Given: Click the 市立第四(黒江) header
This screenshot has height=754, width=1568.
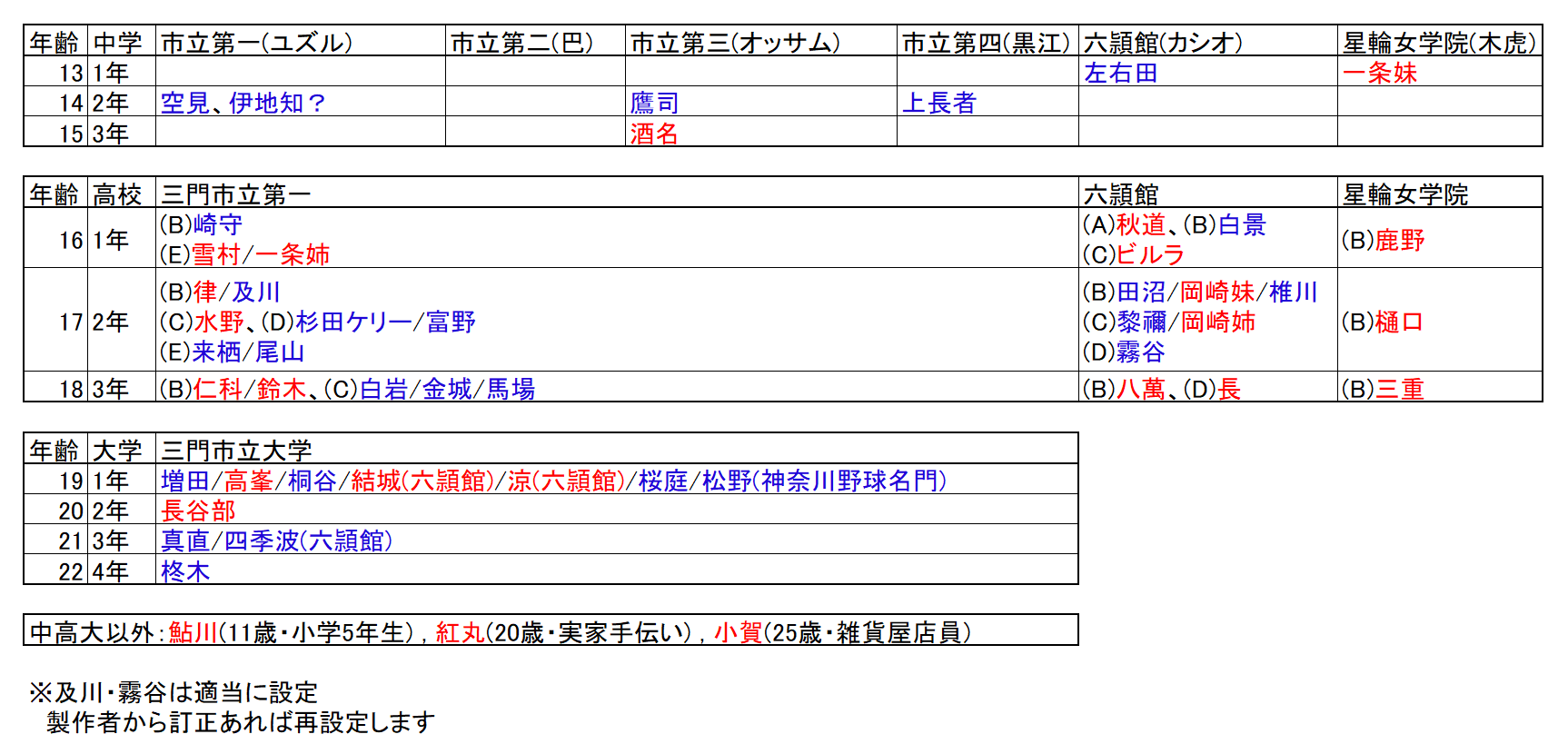Looking at the screenshot, I should tap(987, 42).
